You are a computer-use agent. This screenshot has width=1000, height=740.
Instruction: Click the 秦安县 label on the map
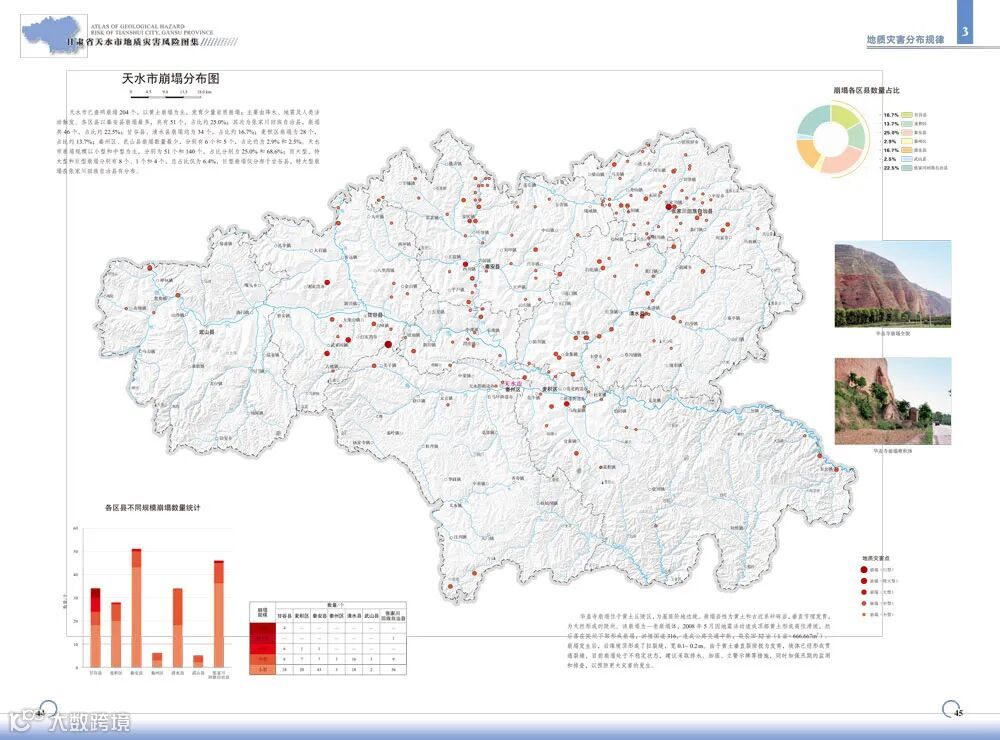[x=492, y=267]
